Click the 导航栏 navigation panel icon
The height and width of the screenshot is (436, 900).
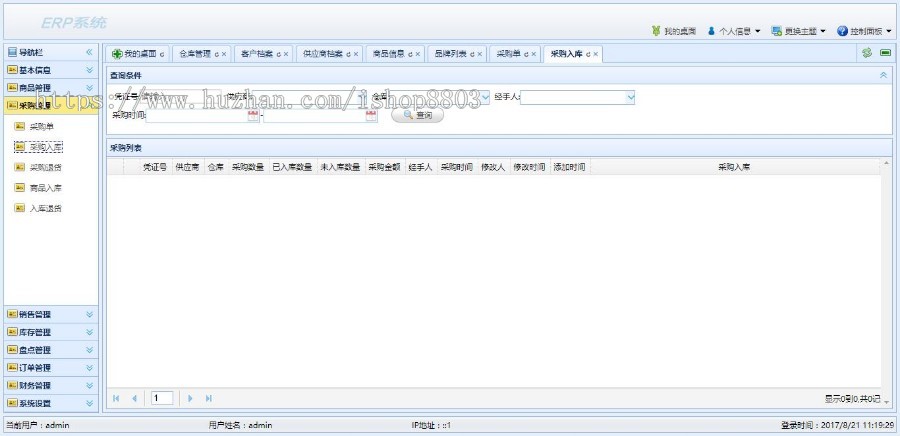tap(12, 52)
